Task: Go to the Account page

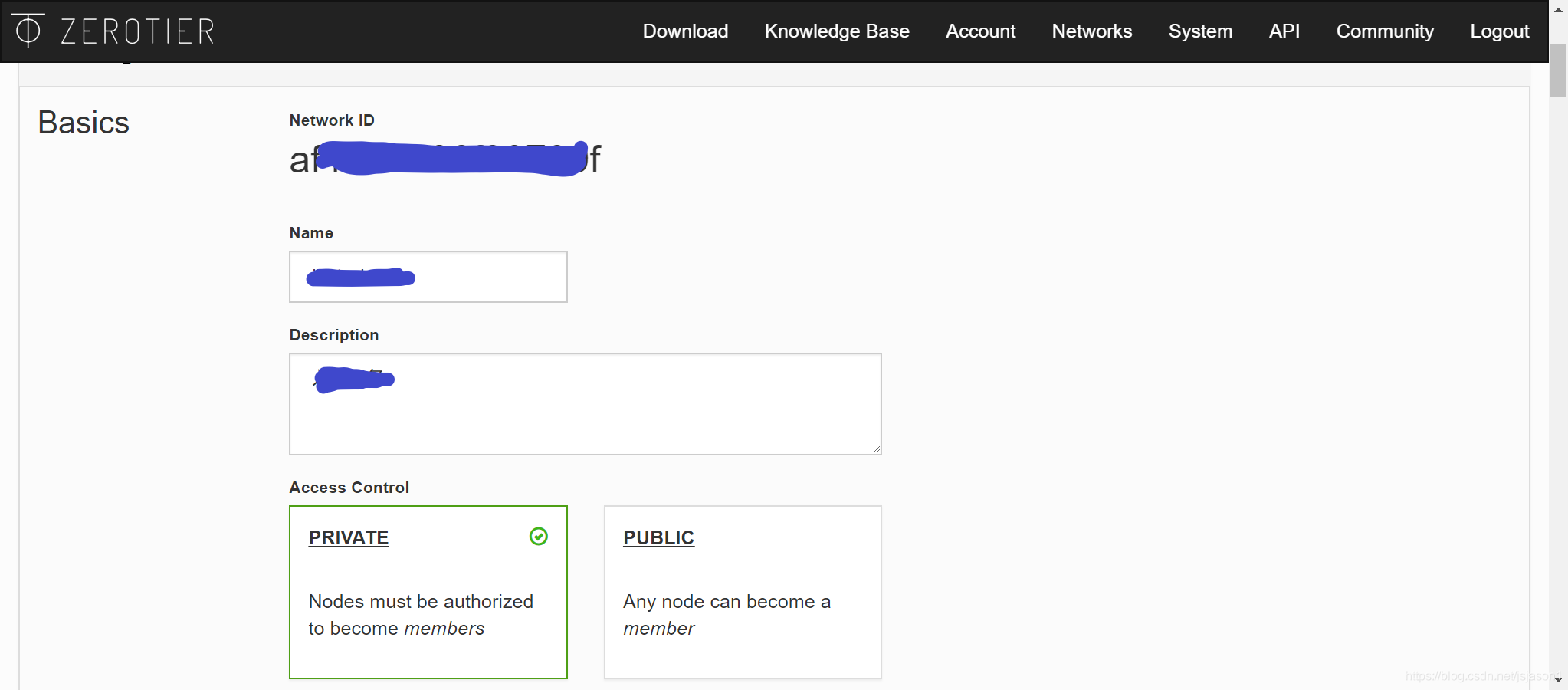Action: point(980,31)
